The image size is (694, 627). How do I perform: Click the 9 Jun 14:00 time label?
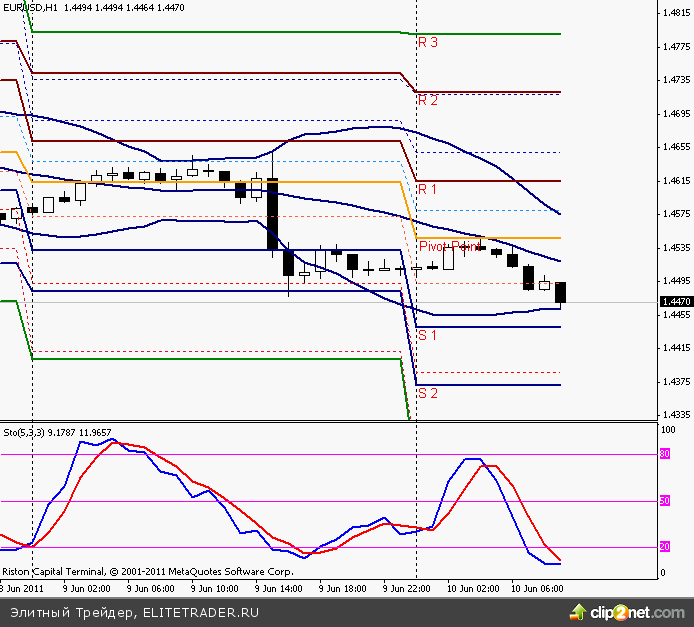click(278, 590)
